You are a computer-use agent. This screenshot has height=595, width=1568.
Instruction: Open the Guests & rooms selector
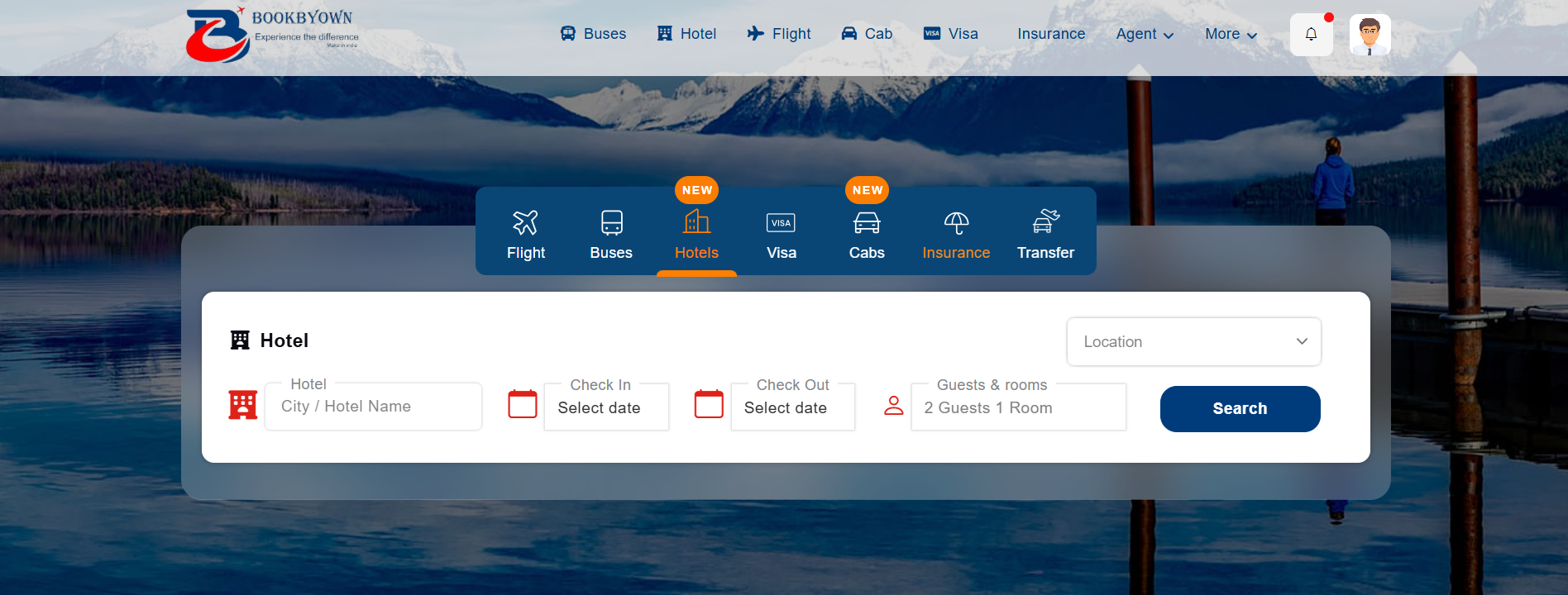(x=1018, y=407)
